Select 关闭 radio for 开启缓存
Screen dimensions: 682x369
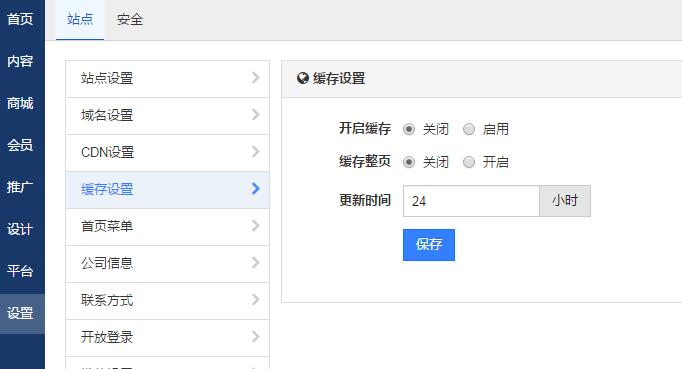(409, 129)
